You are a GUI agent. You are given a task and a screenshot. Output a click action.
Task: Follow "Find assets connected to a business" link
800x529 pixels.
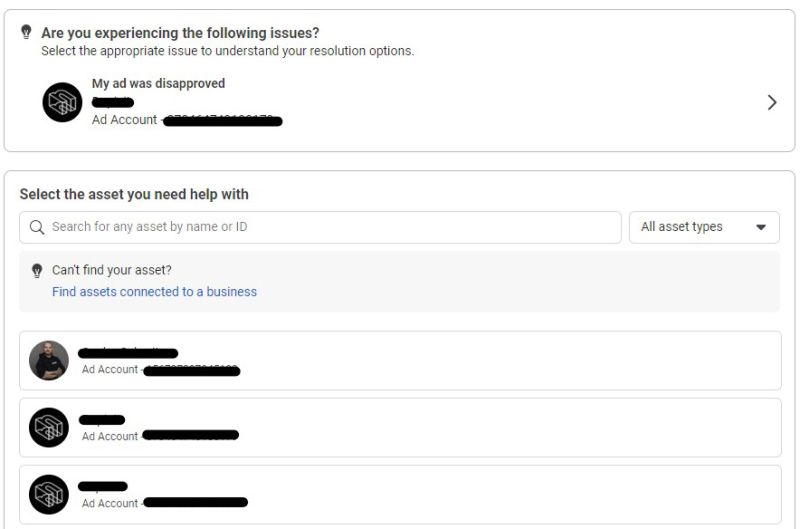tap(154, 292)
